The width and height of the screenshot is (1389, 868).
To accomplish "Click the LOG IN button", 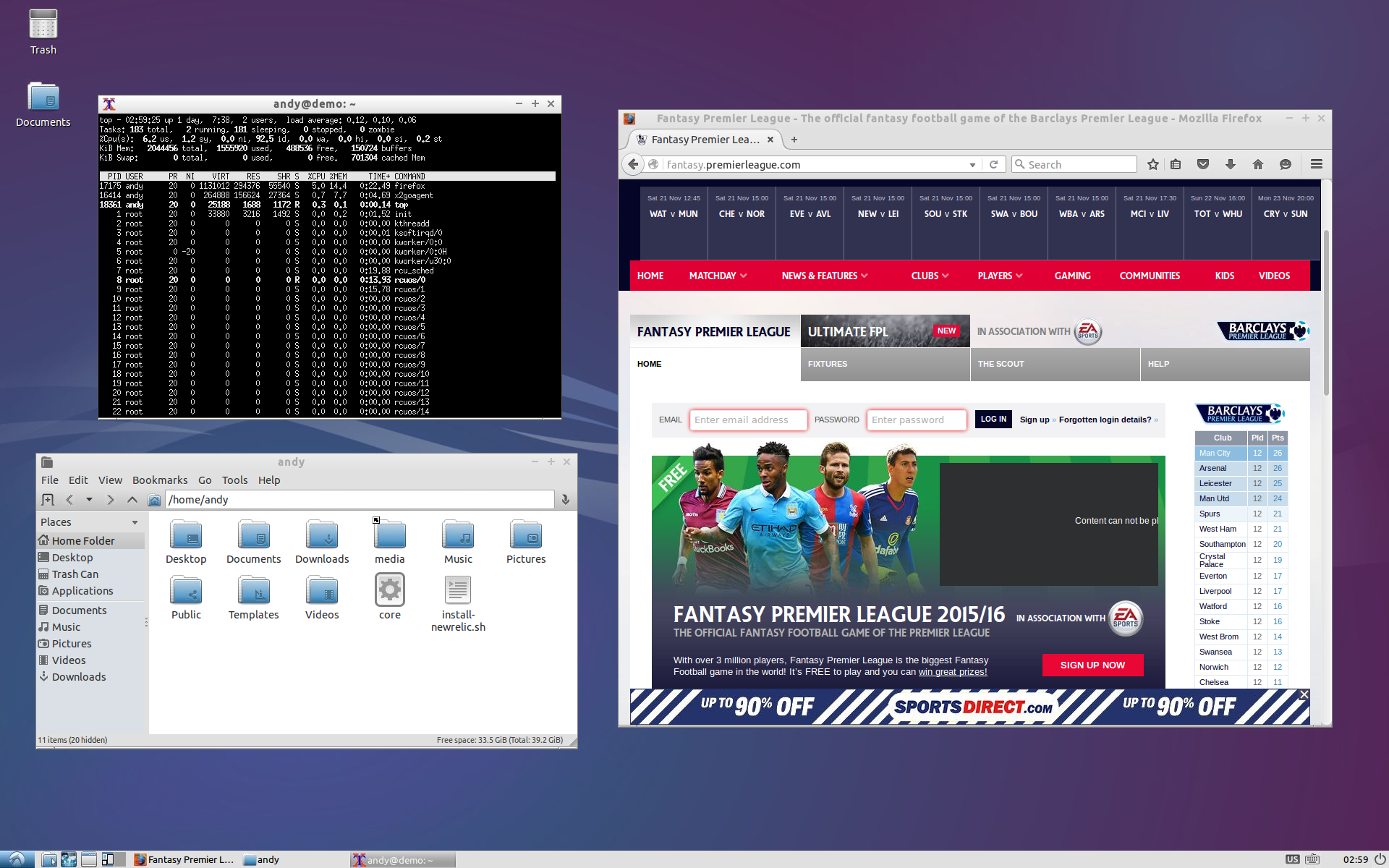I will (x=993, y=419).
